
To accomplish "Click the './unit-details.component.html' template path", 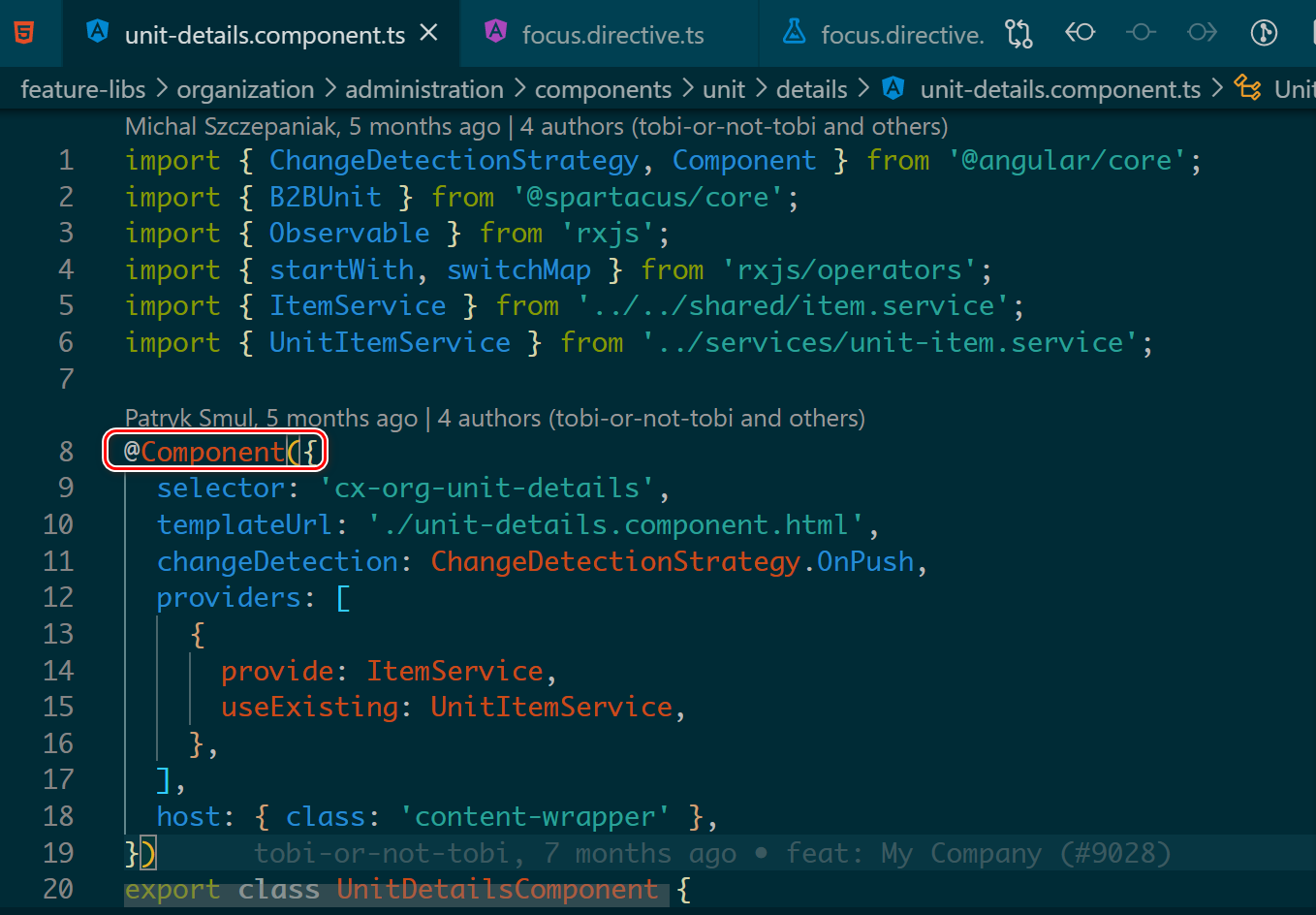I will pyautogui.click(x=615, y=525).
